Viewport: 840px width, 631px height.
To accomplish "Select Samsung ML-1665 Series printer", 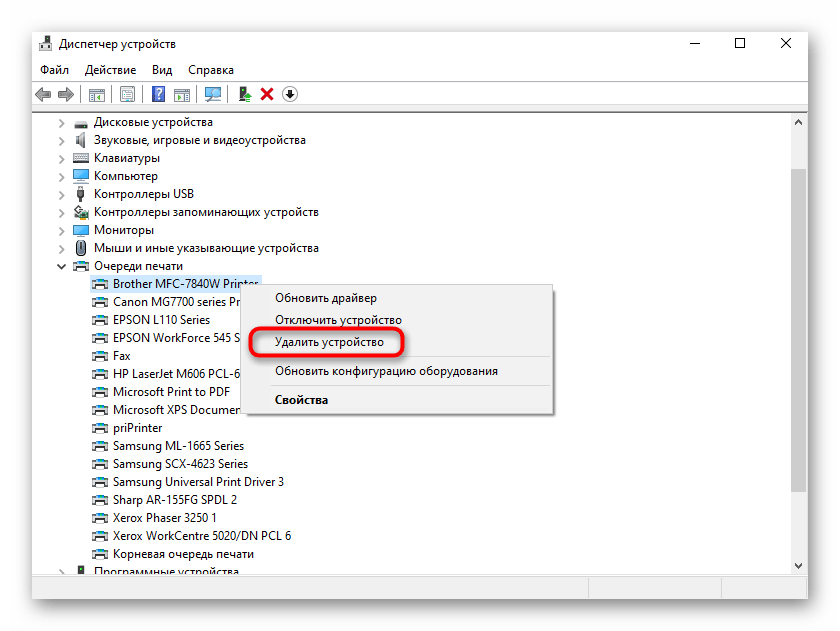I will (178, 446).
